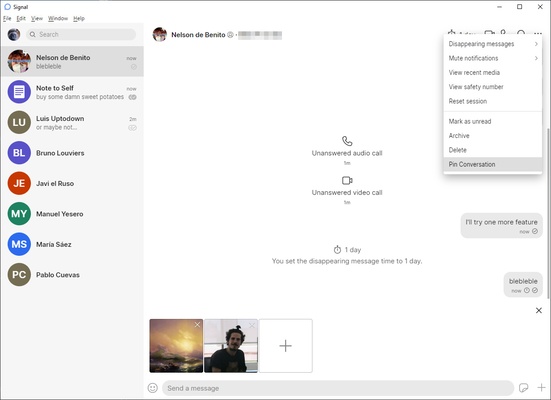Select Reset session

(493, 101)
